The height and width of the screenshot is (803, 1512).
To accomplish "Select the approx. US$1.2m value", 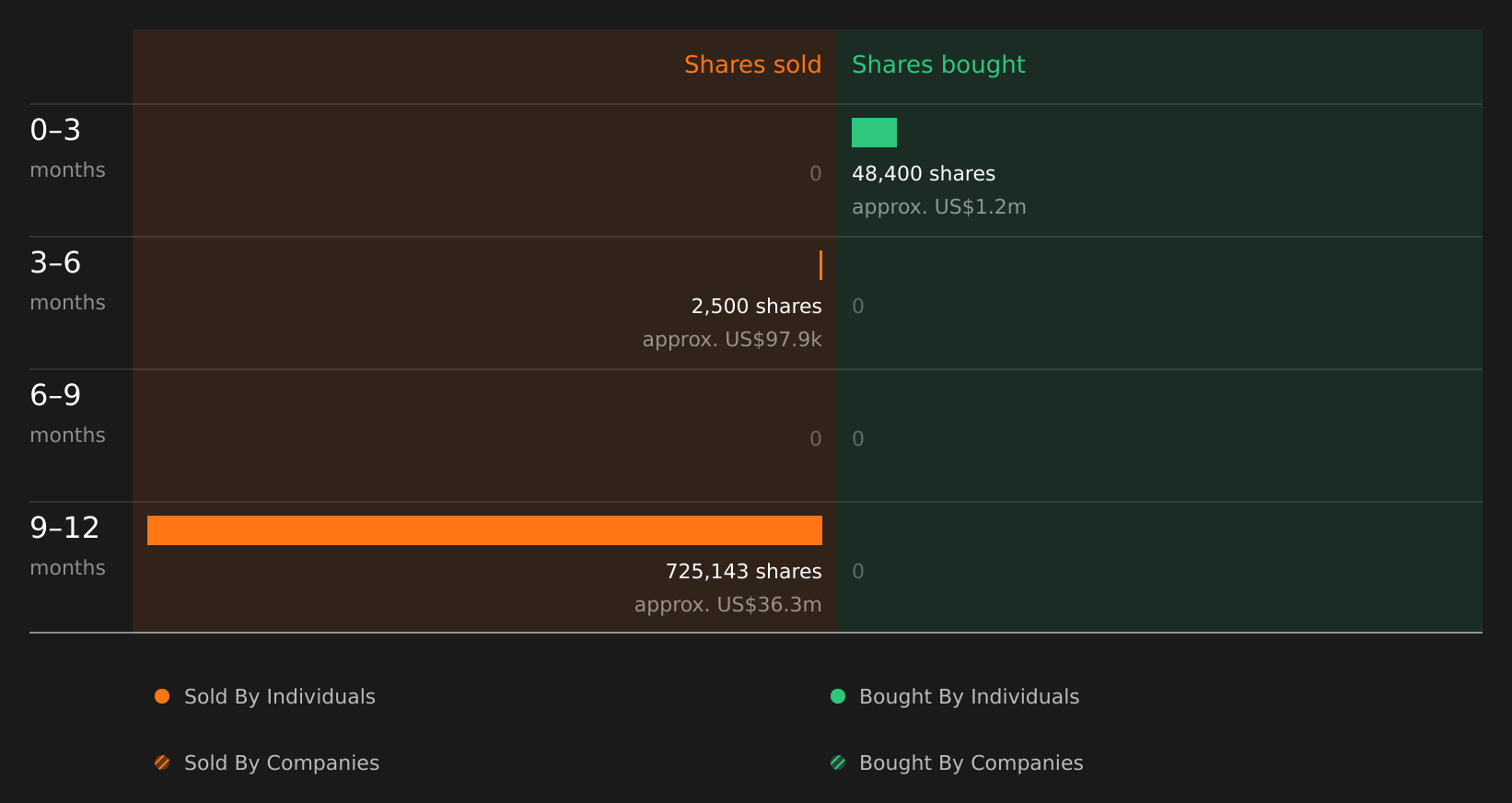I will tap(939, 207).
